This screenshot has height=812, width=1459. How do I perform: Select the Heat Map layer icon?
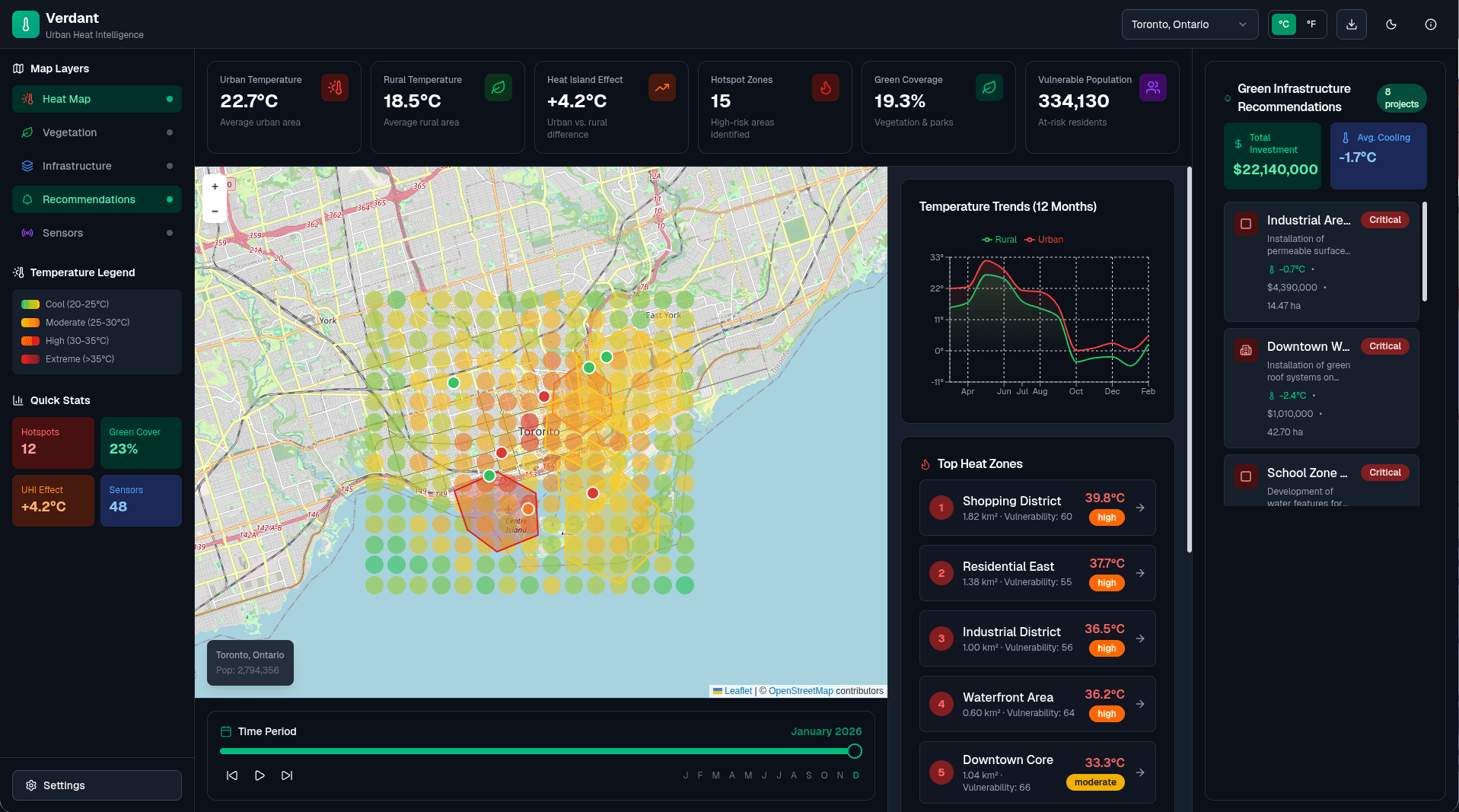pyautogui.click(x=28, y=99)
